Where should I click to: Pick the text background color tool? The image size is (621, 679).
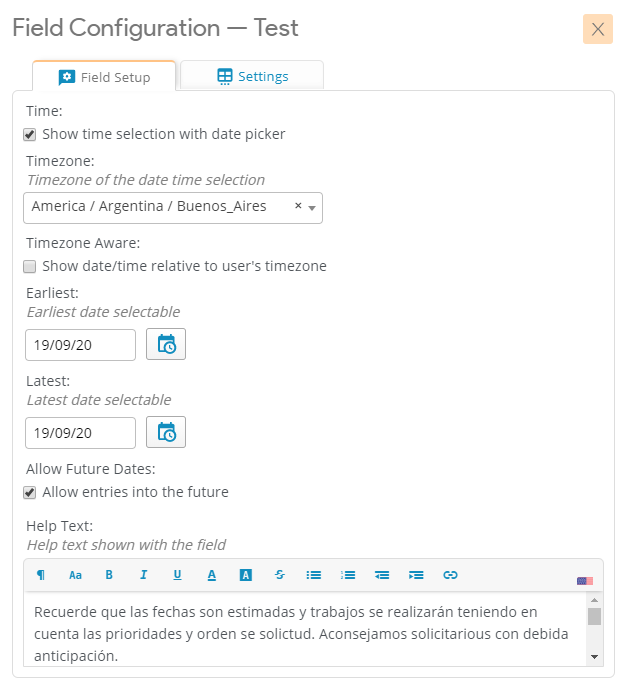[x=245, y=575]
